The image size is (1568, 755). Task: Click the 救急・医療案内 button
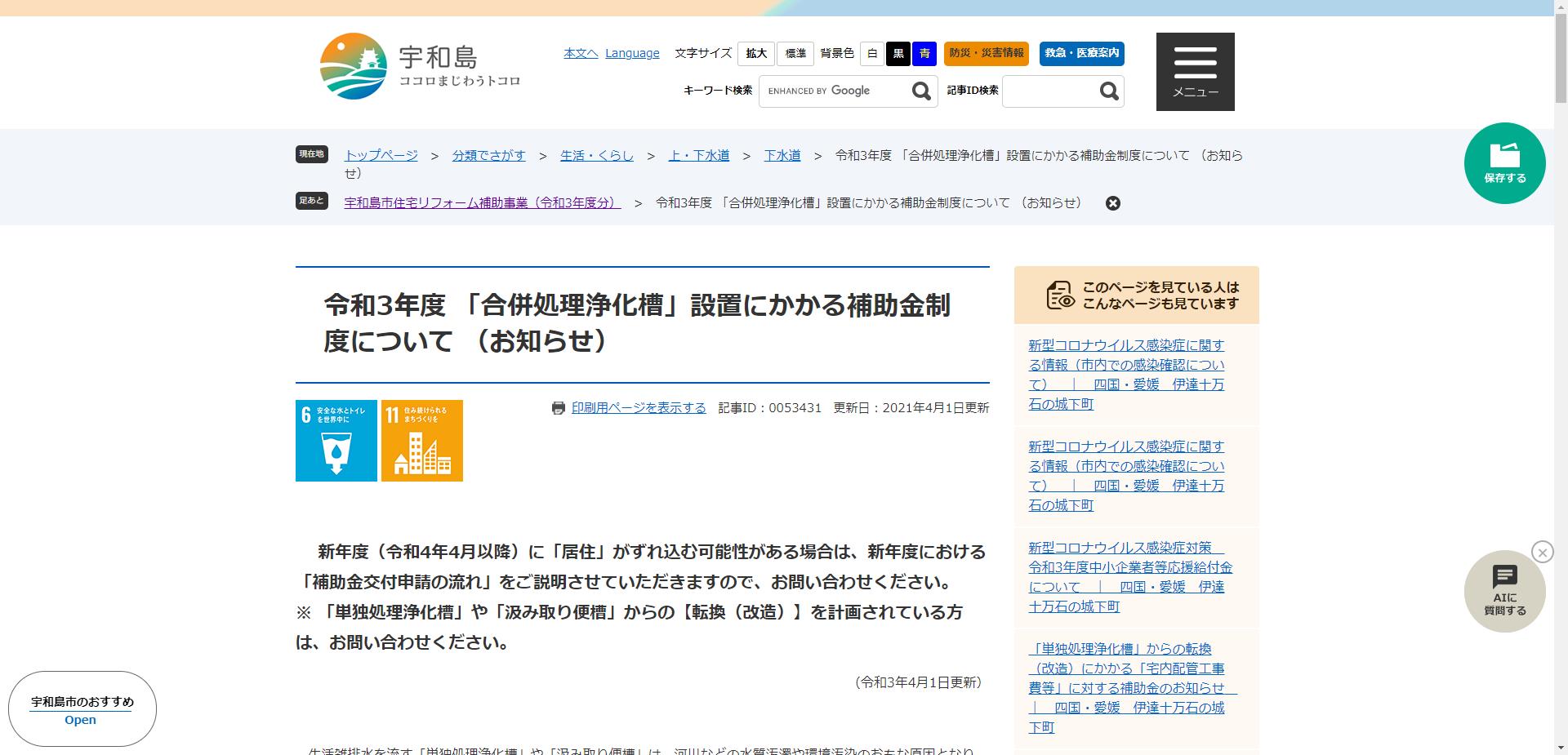click(1080, 54)
